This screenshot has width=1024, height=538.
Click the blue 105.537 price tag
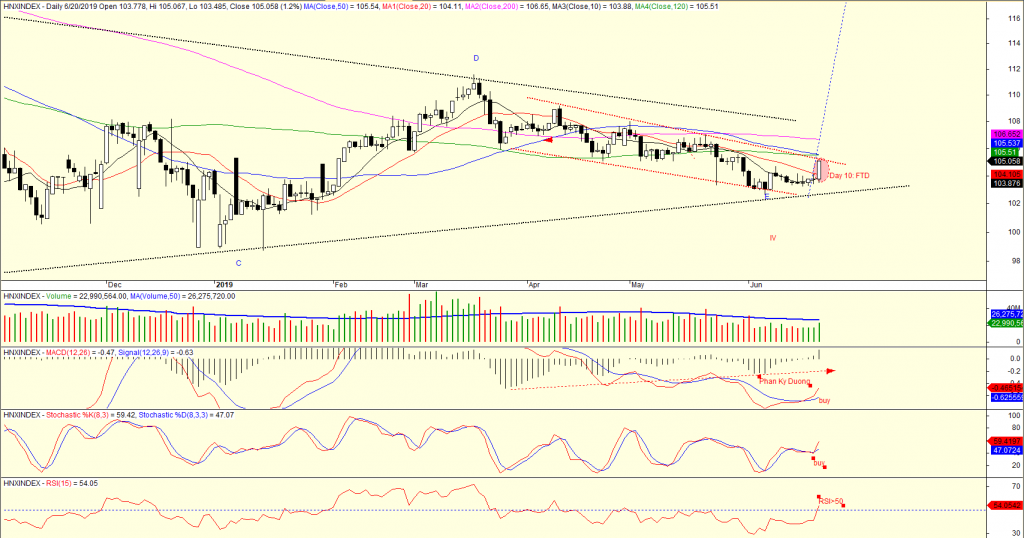1004,143
